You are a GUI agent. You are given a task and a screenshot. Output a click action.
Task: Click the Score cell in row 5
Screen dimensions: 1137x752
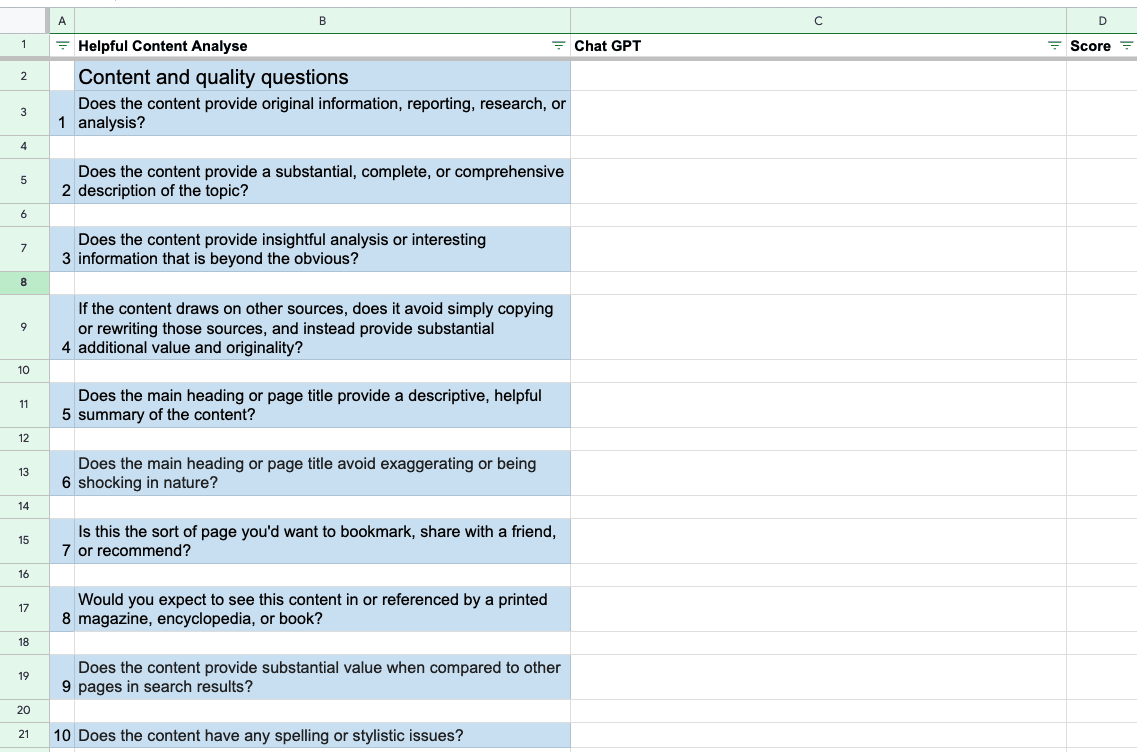[1102, 181]
